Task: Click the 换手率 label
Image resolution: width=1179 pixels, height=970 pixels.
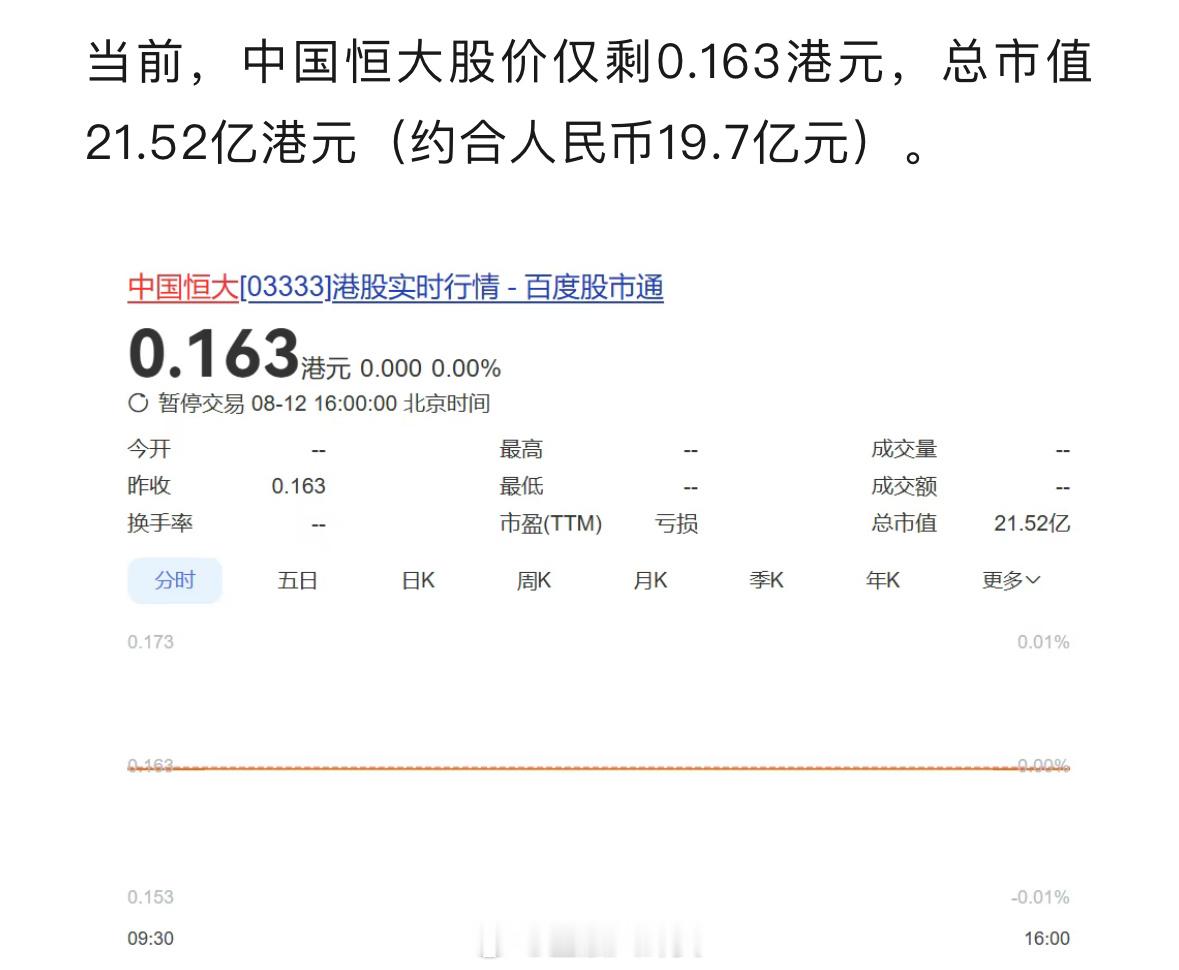Action: (160, 523)
